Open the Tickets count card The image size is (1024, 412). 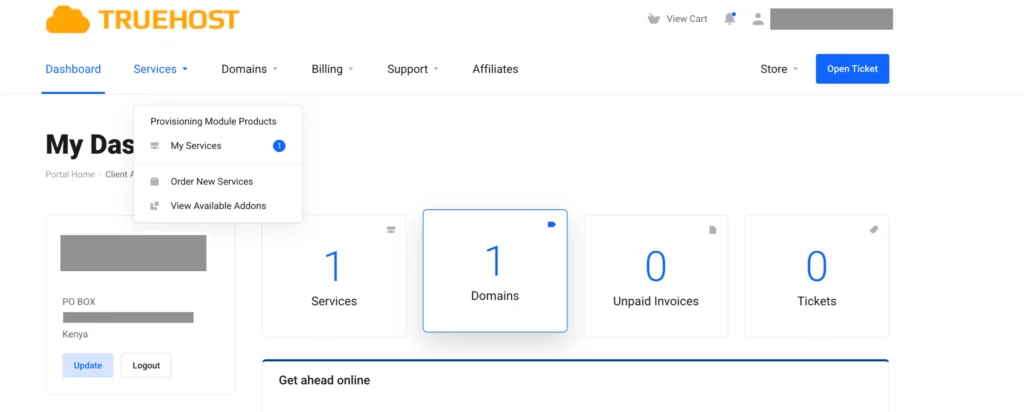pyautogui.click(x=817, y=276)
